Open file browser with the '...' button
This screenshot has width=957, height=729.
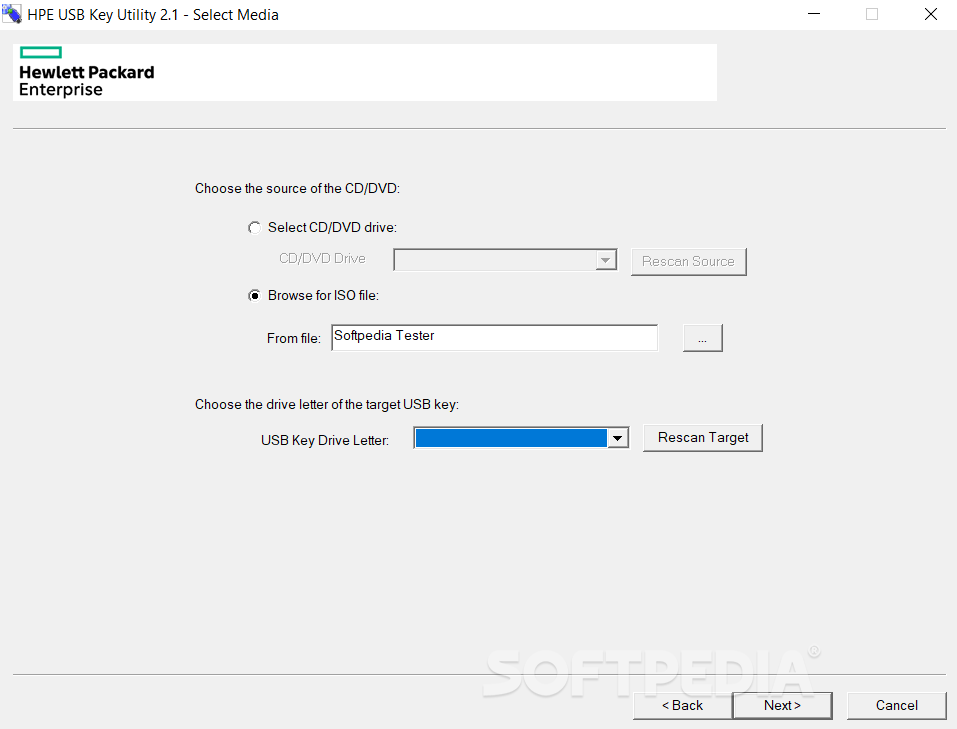coord(702,338)
